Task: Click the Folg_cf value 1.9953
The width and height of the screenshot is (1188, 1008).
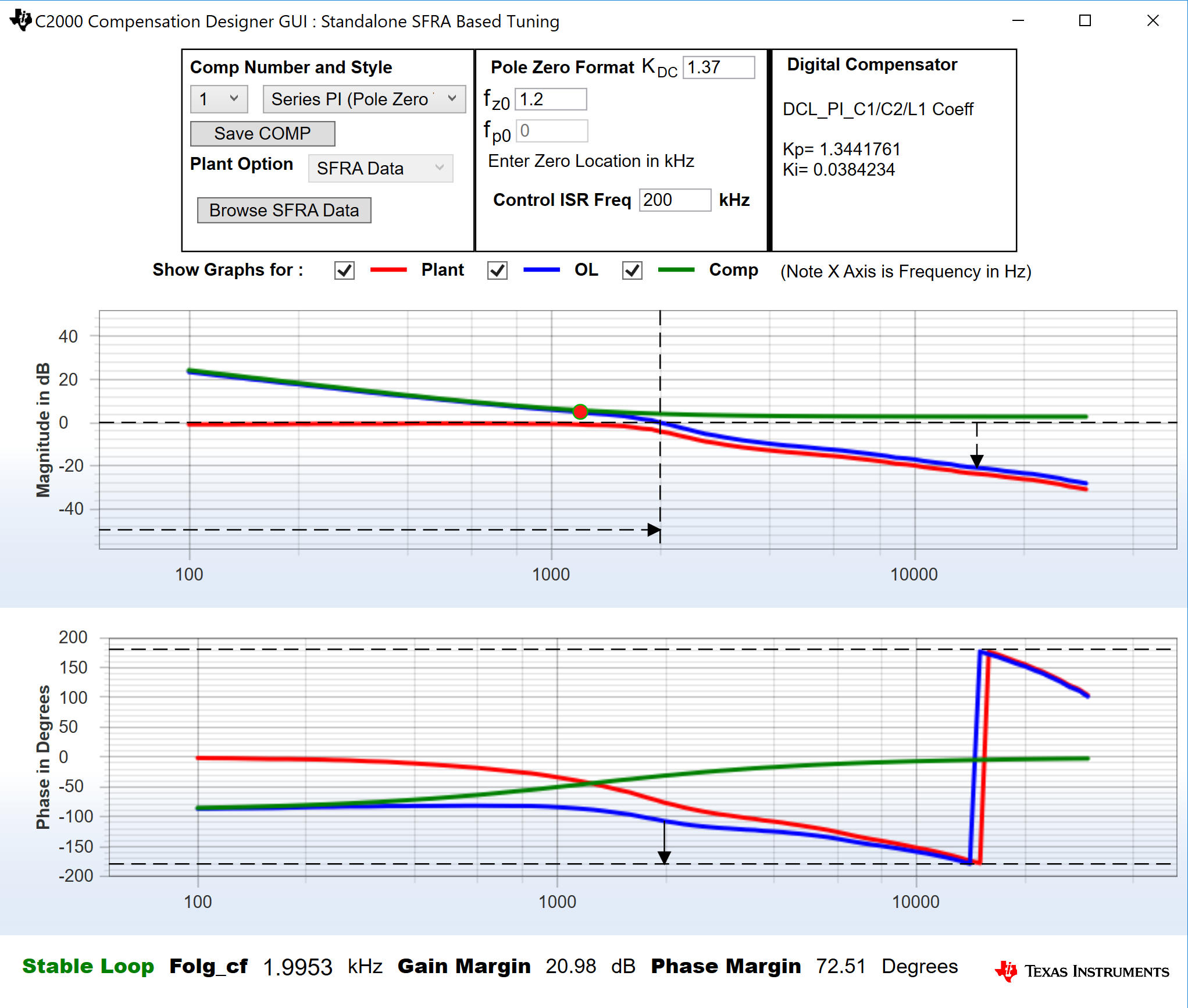Action: pyautogui.click(x=297, y=967)
